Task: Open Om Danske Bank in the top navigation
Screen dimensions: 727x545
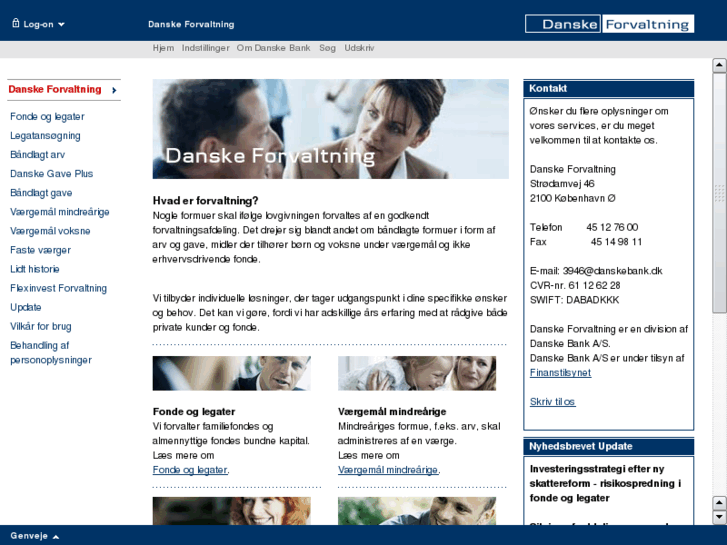Action: (273, 48)
